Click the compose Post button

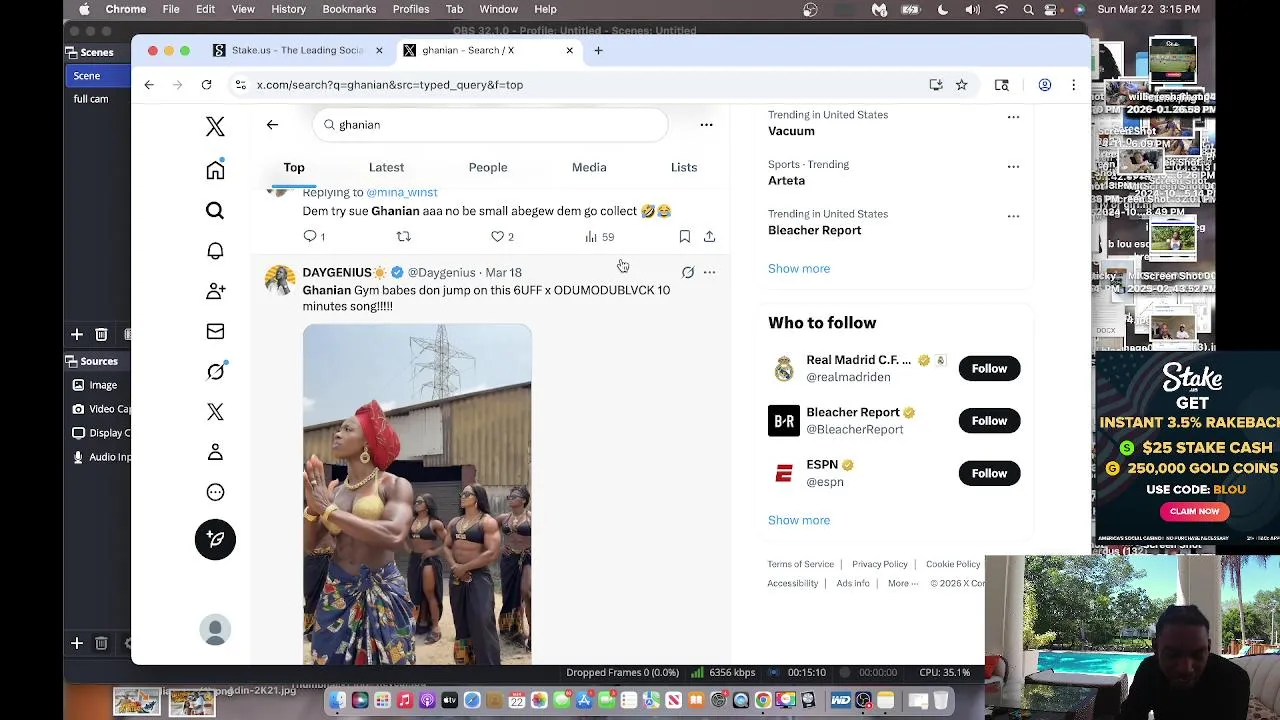coord(215,539)
